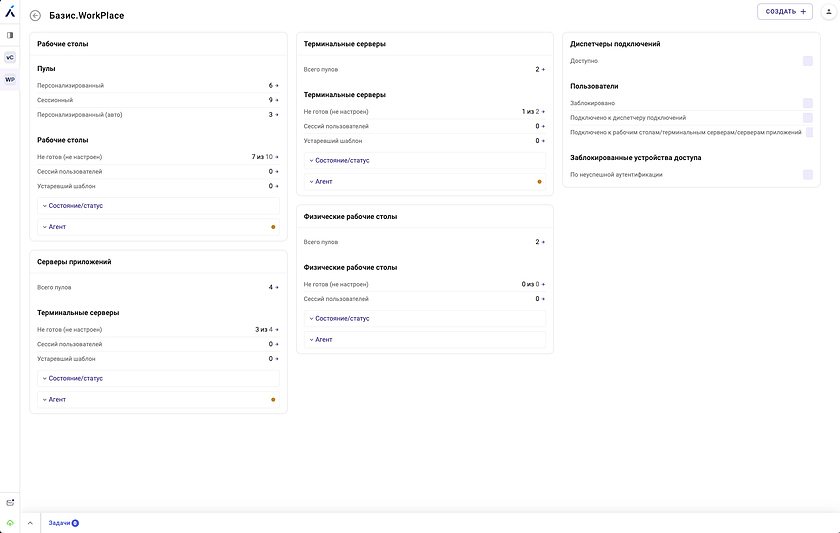The width and height of the screenshot is (840, 533).
Task: Open the vC module in sidebar
Action: click(x=10, y=57)
